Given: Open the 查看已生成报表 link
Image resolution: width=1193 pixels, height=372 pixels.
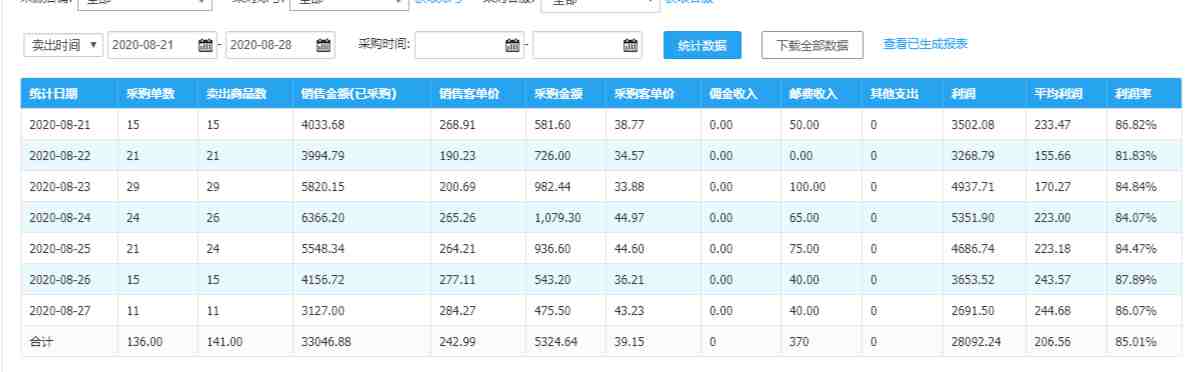Looking at the screenshot, I should [x=925, y=44].
